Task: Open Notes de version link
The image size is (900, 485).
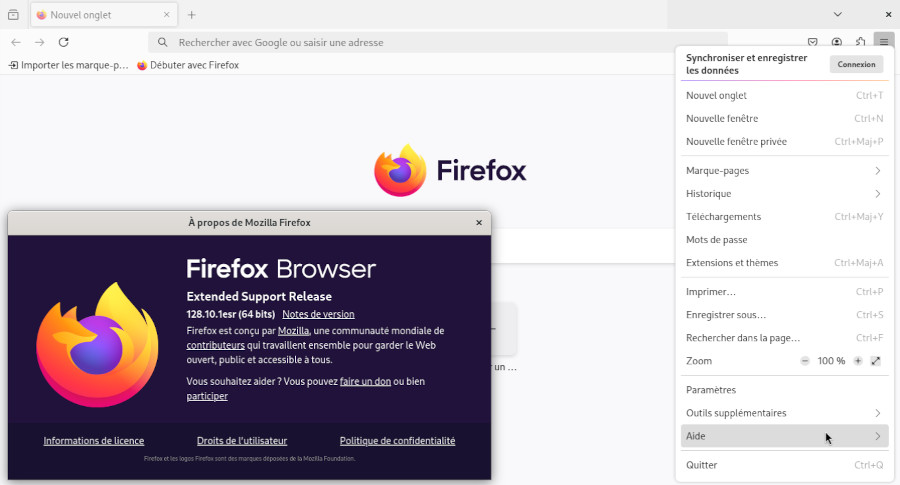Action: 318,314
